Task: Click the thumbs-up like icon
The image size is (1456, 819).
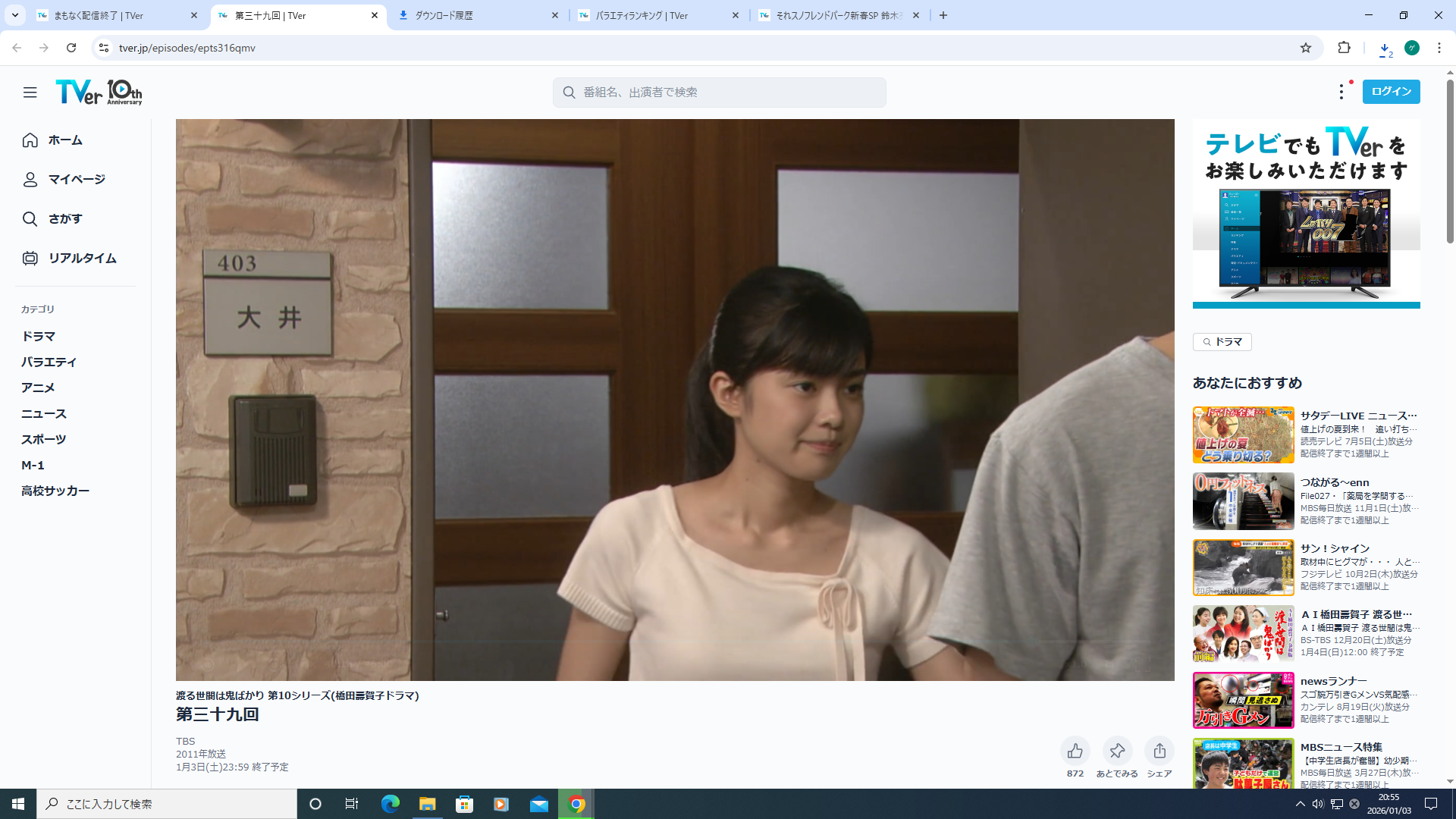Action: [1075, 751]
